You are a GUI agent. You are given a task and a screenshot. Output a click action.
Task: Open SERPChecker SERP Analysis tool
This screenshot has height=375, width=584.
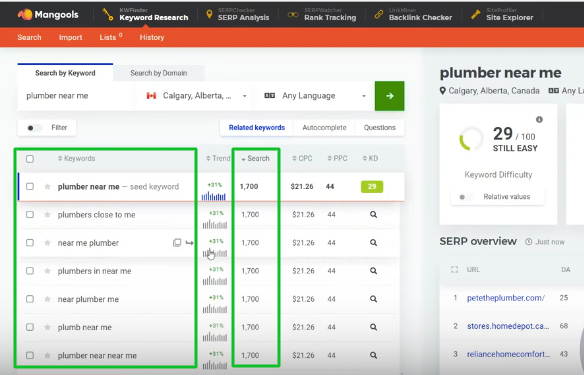tap(237, 15)
